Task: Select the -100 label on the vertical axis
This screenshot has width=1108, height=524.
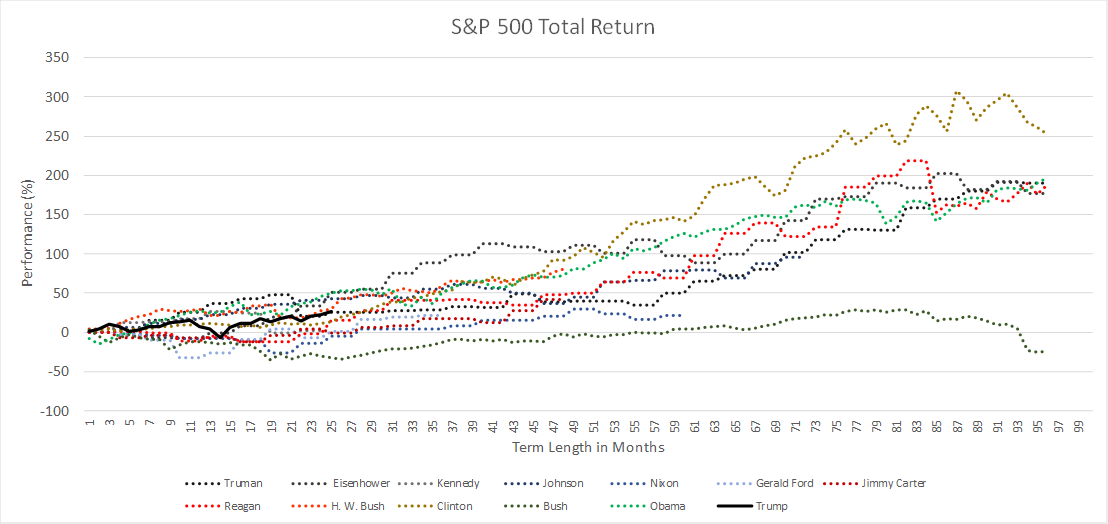Action: pos(54,411)
